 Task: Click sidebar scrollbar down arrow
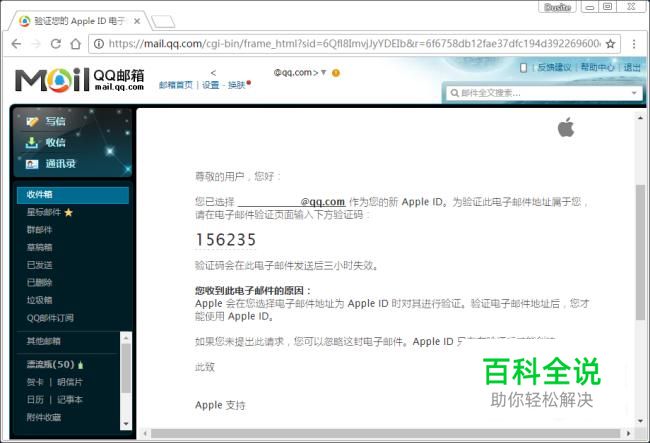click(x=126, y=424)
